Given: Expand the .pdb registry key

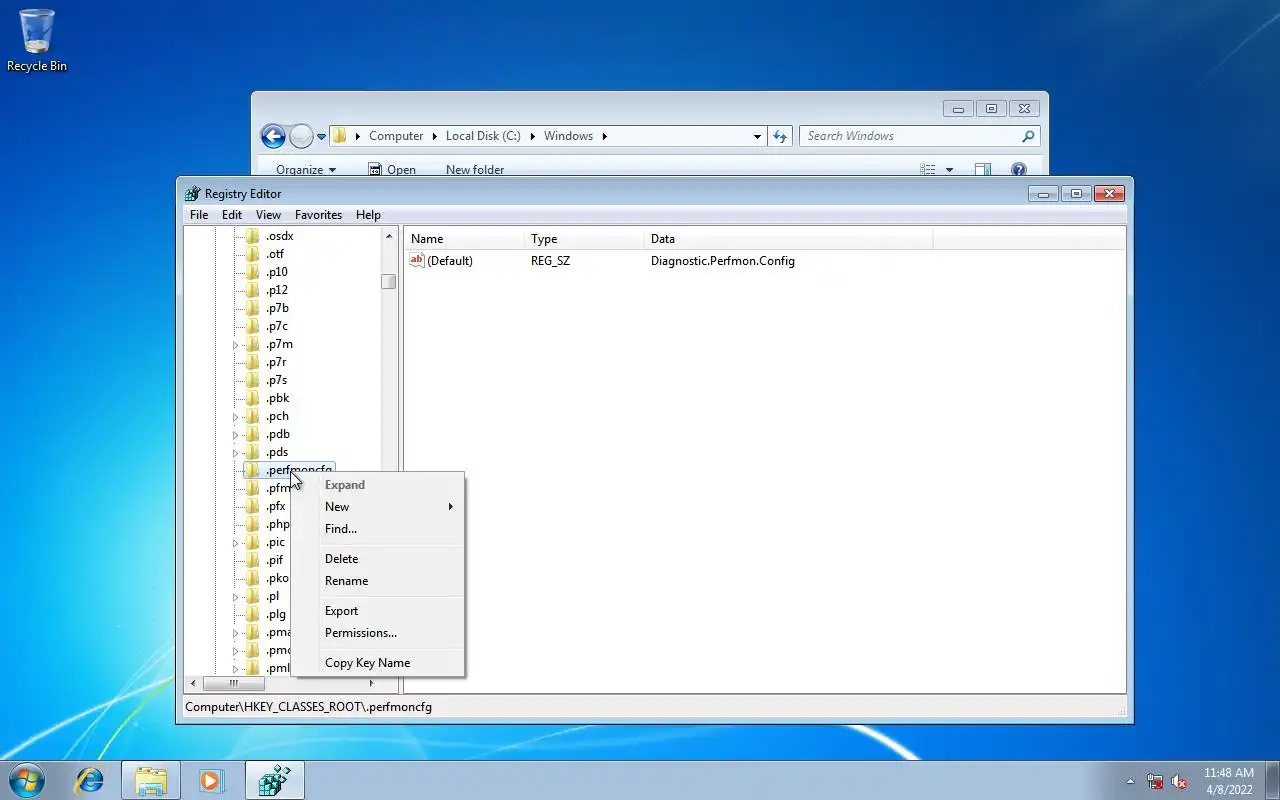Looking at the screenshot, I should coord(236,435).
